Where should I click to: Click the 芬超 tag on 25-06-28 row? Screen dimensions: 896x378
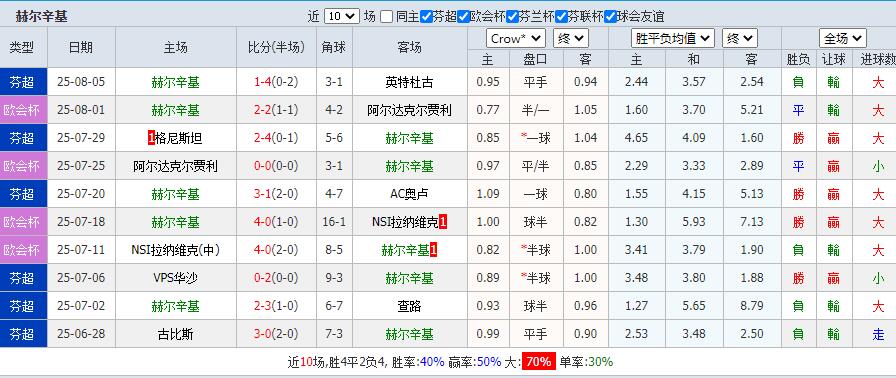coord(23,334)
